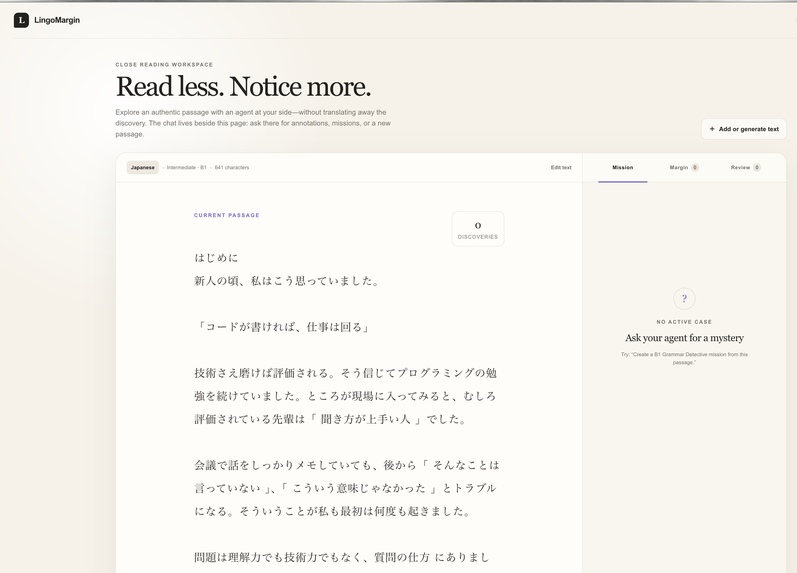Viewport: 797px width, 573px height.
Task: Click the line starting '問題は理解力でも技術力'
Action: point(342,557)
